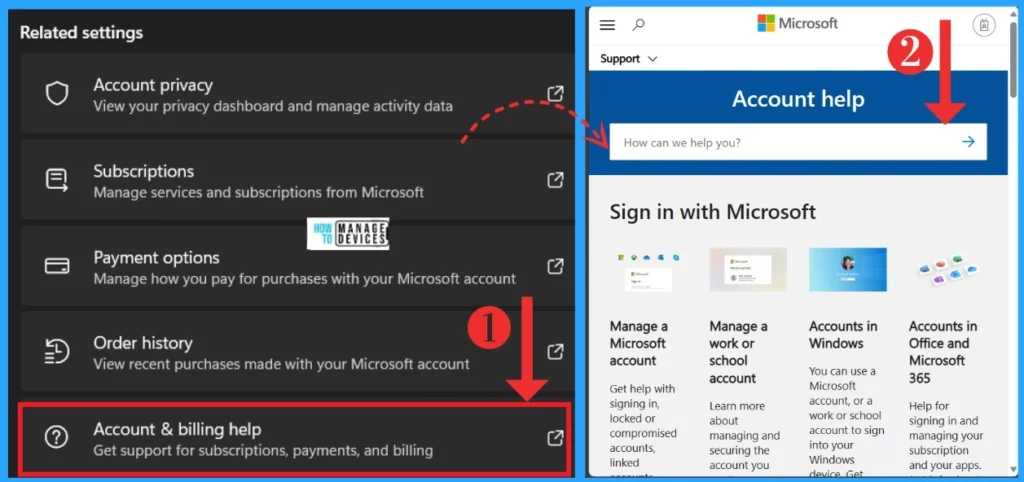Click text 'Get support for subscriptions, payments, and billing'

263,450
